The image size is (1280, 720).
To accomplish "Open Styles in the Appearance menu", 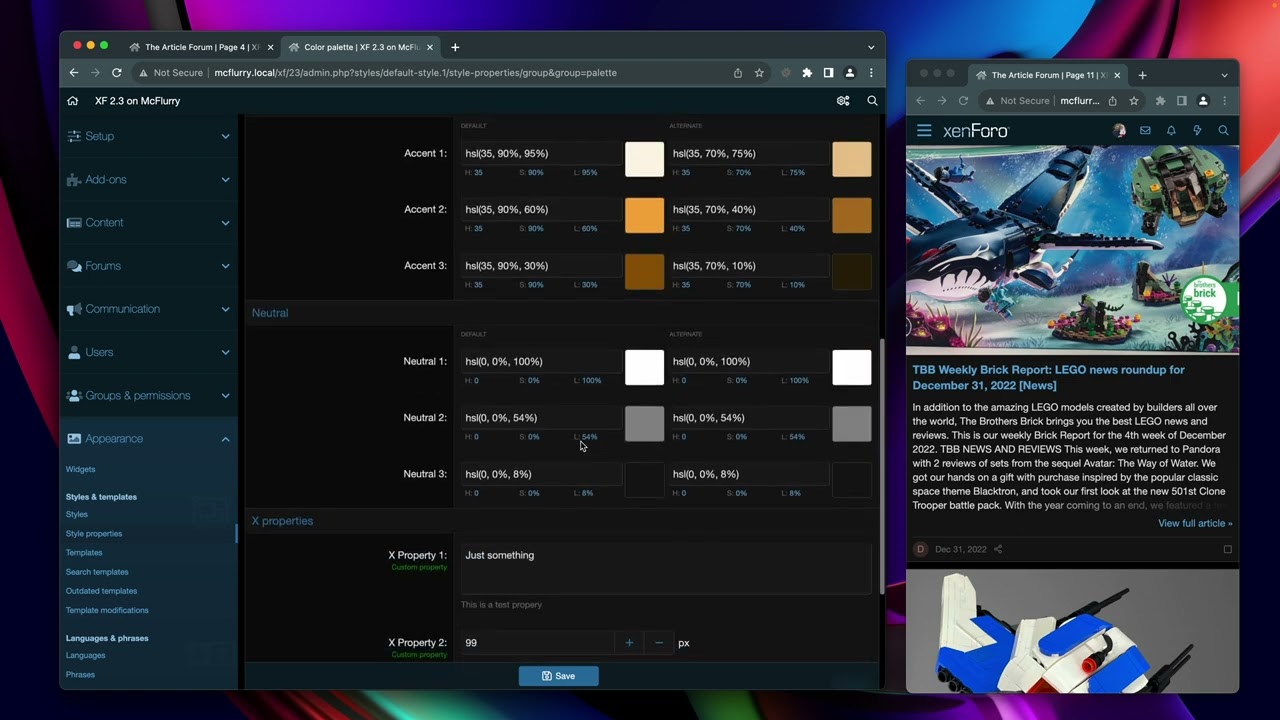I will click(77, 514).
